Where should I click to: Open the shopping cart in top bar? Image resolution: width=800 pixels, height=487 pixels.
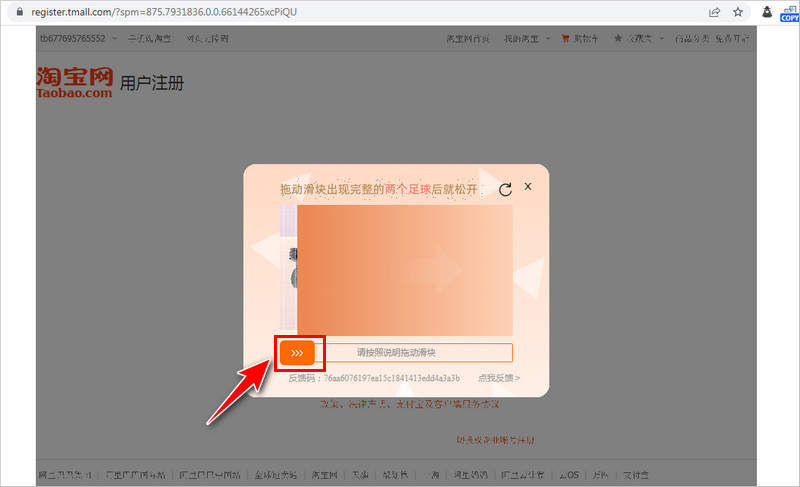click(x=580, y=39)
